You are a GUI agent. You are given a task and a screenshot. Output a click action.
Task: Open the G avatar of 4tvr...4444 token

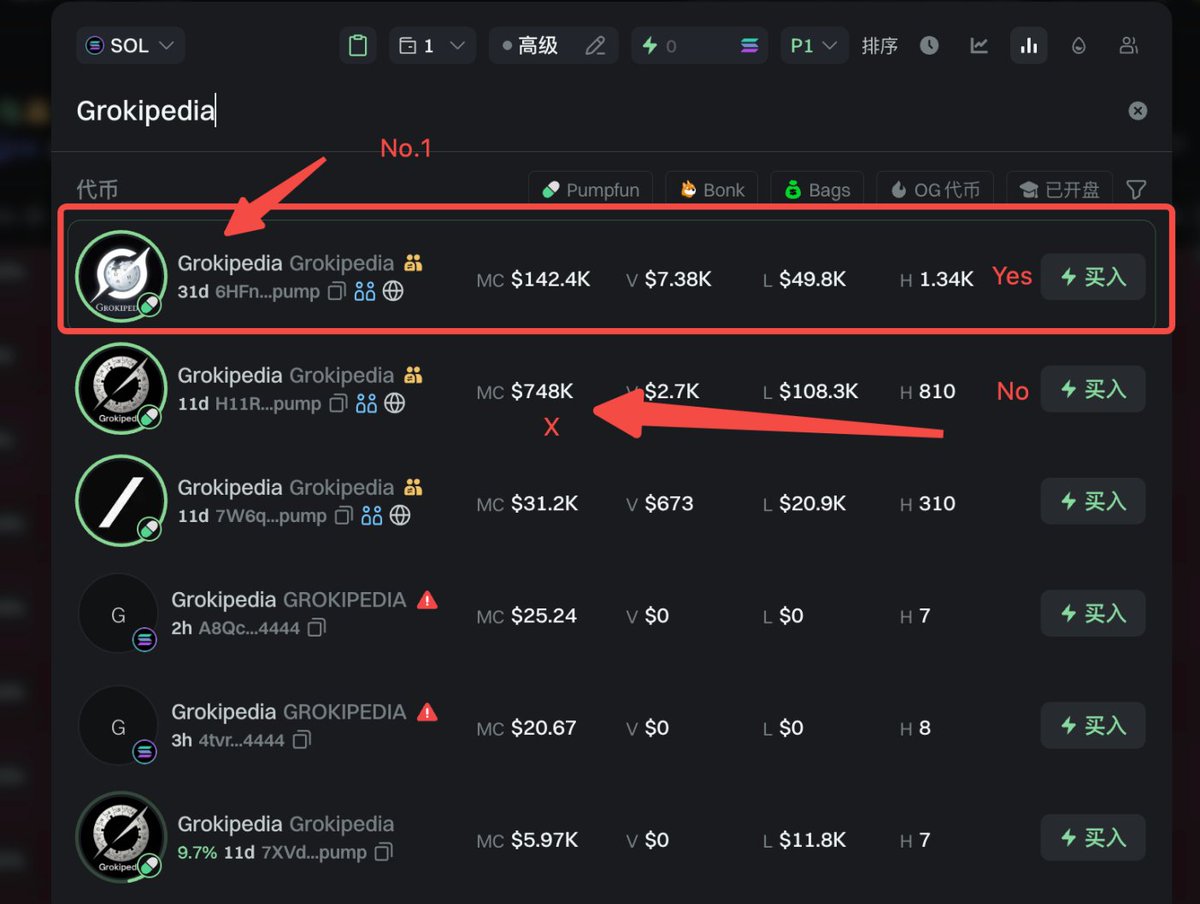pos(118,725)
